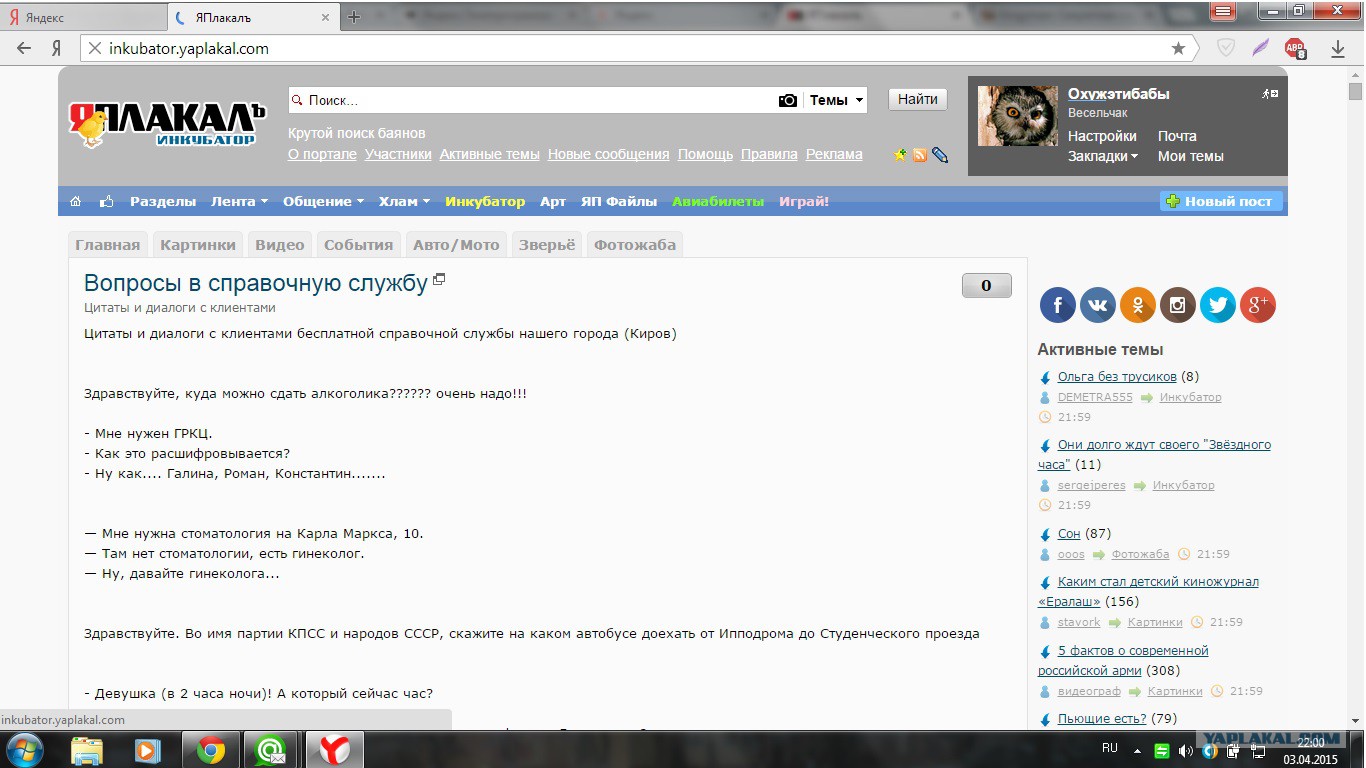
Task: Click the thumbs-up icon in navbar
Action: (106, 201)
